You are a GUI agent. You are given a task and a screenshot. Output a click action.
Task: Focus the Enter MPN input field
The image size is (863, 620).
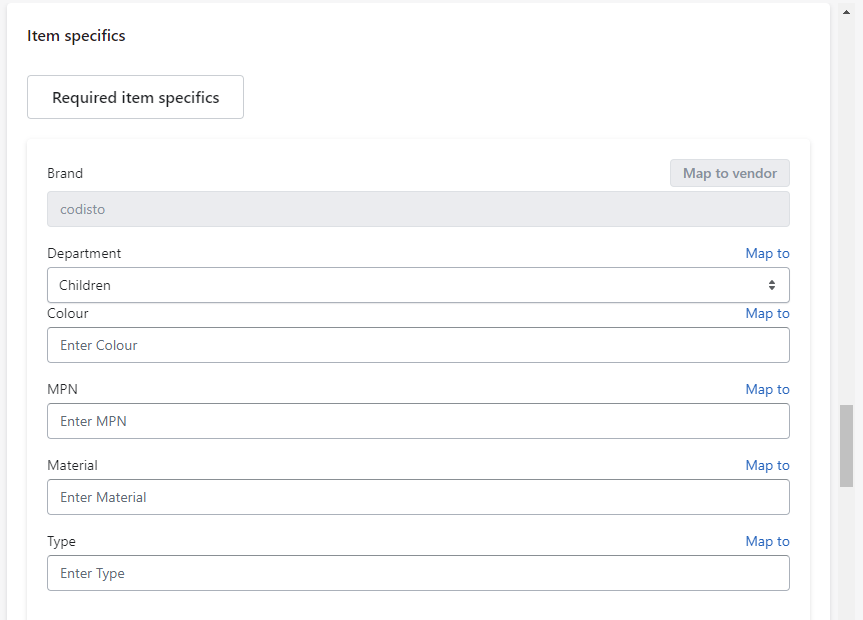[x=418, y=421]
